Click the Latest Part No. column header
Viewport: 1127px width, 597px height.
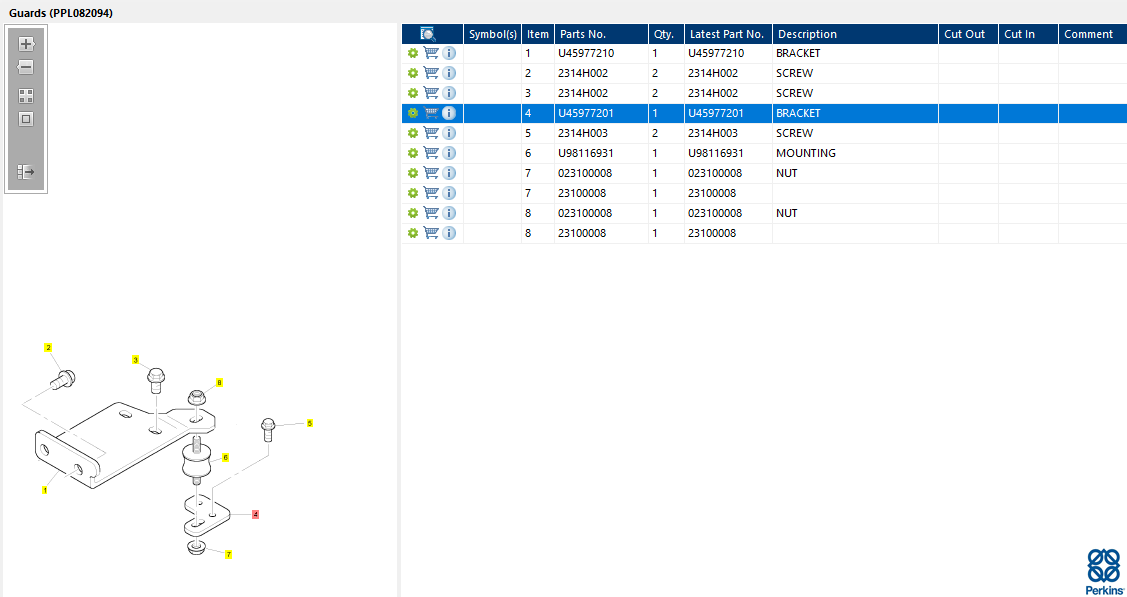tap(728, 34)
